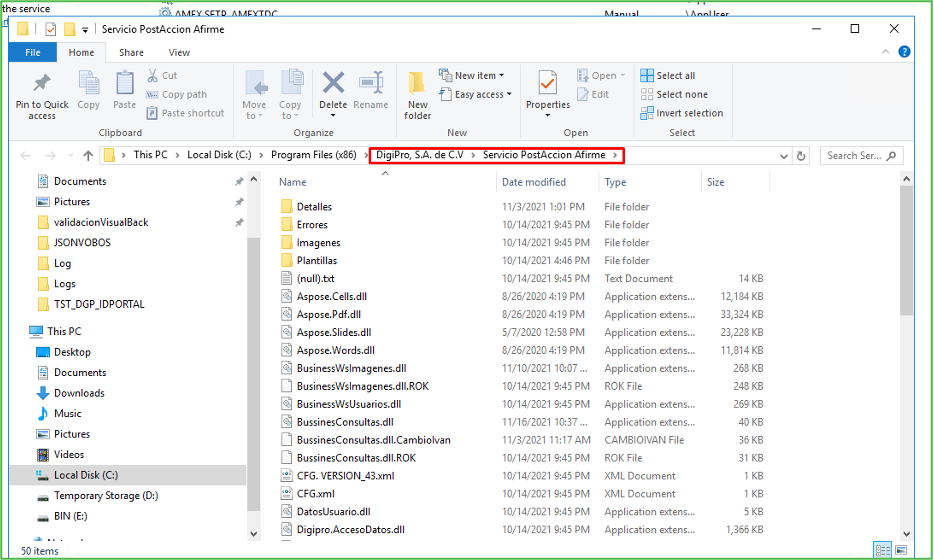Open the File menu tab
Screen dimensions: 934x560
pos(33,53)
